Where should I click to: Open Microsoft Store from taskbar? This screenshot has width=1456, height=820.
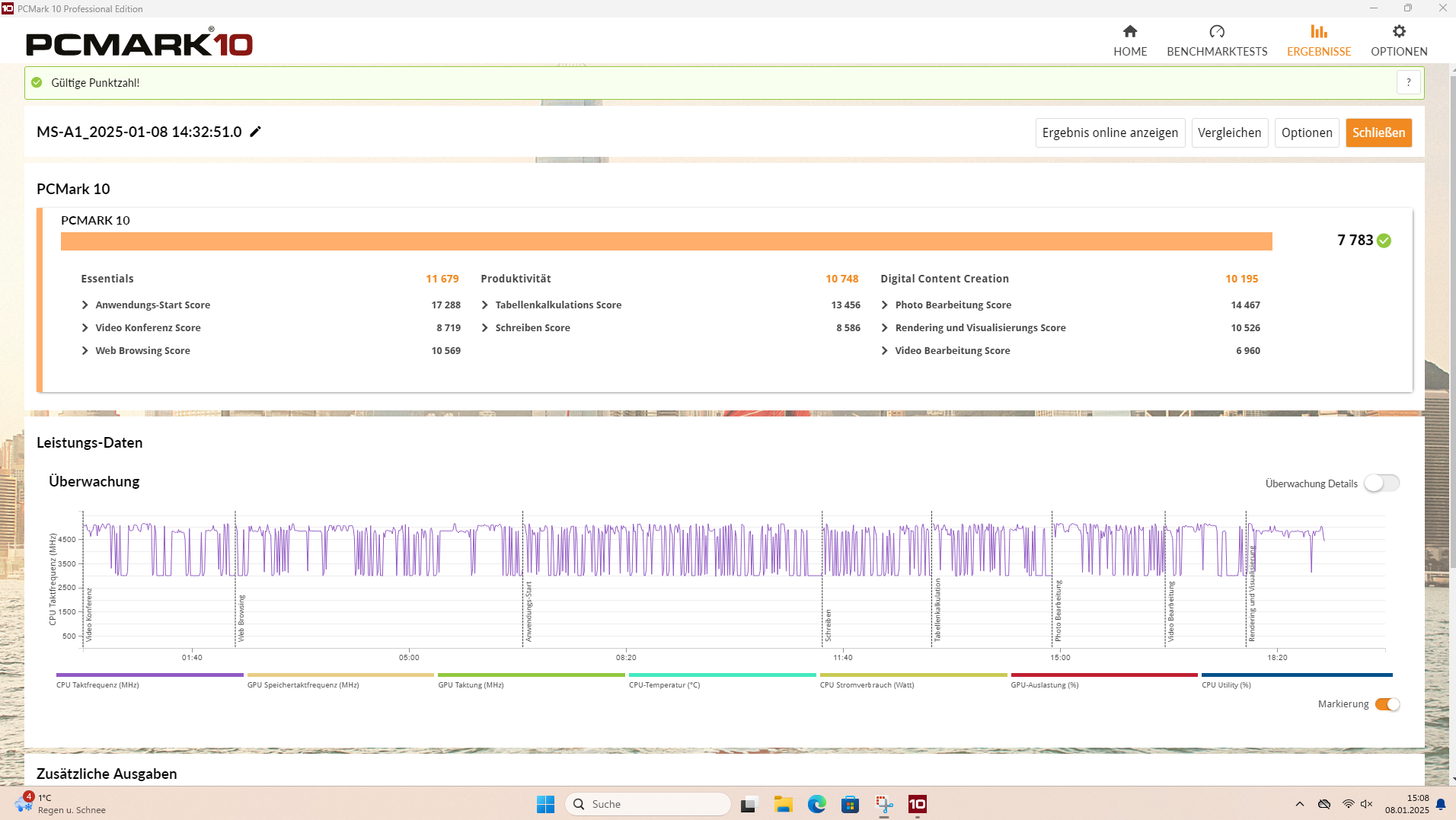tap(850, 804)
